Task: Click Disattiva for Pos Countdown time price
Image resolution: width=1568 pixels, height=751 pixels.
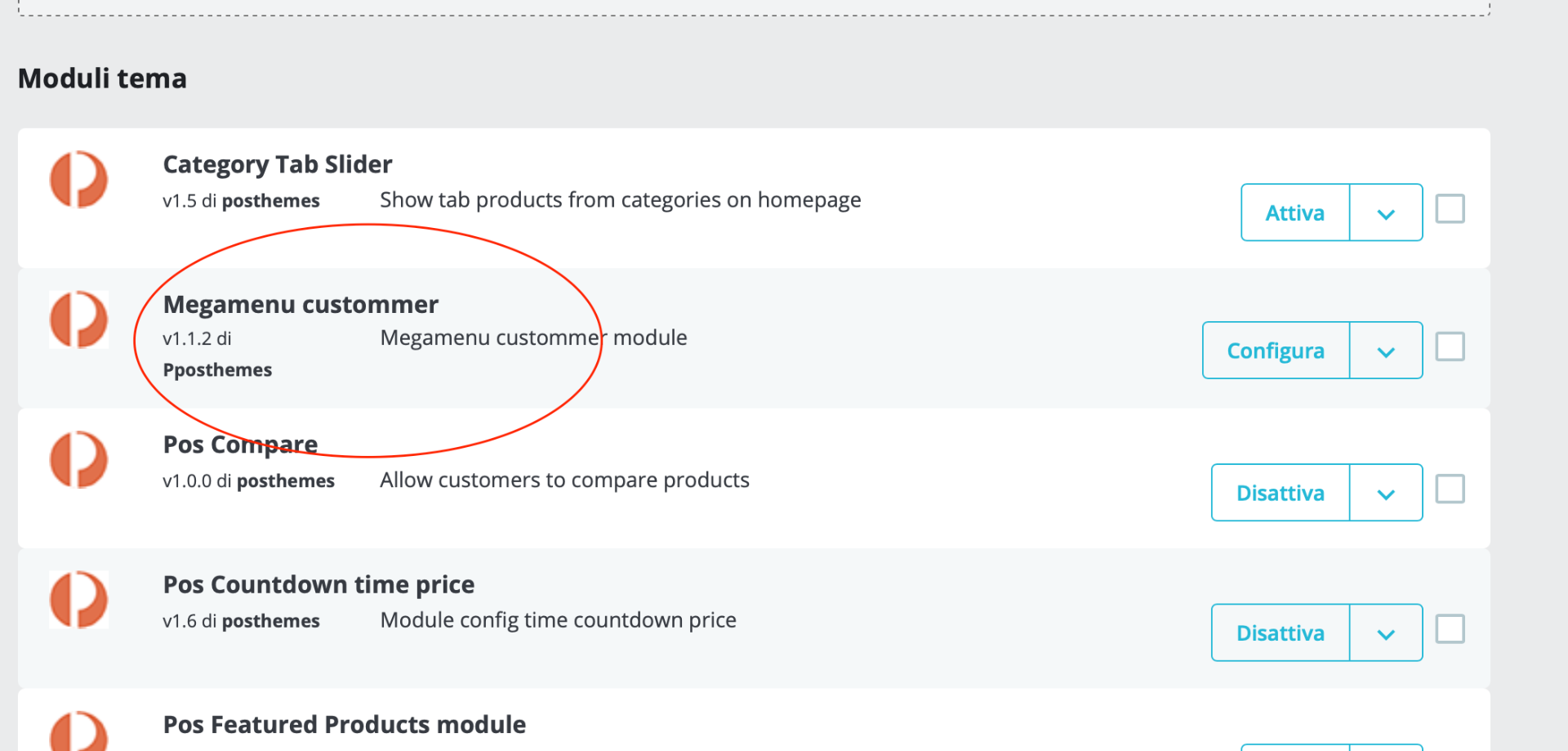Action: 1280,633
